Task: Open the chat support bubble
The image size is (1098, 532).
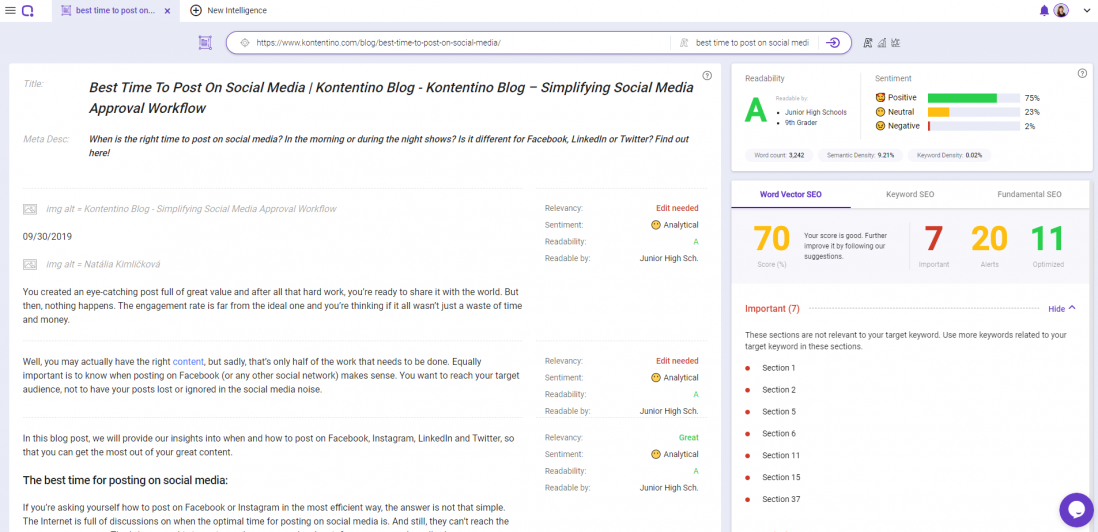Action: coord(1076,510)
